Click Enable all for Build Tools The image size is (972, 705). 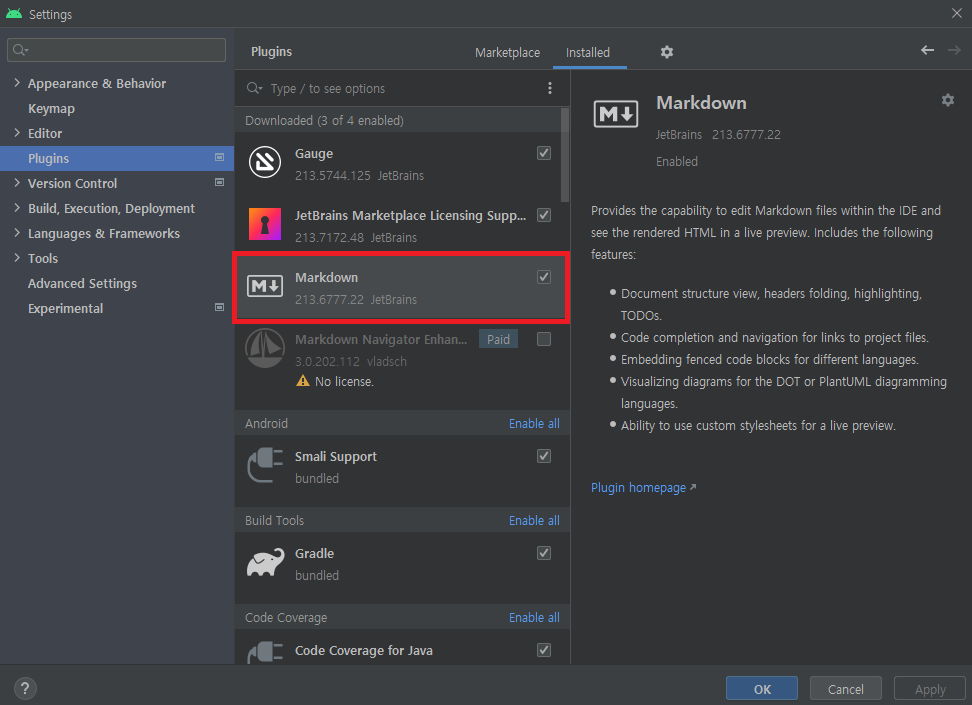[534, 520]
